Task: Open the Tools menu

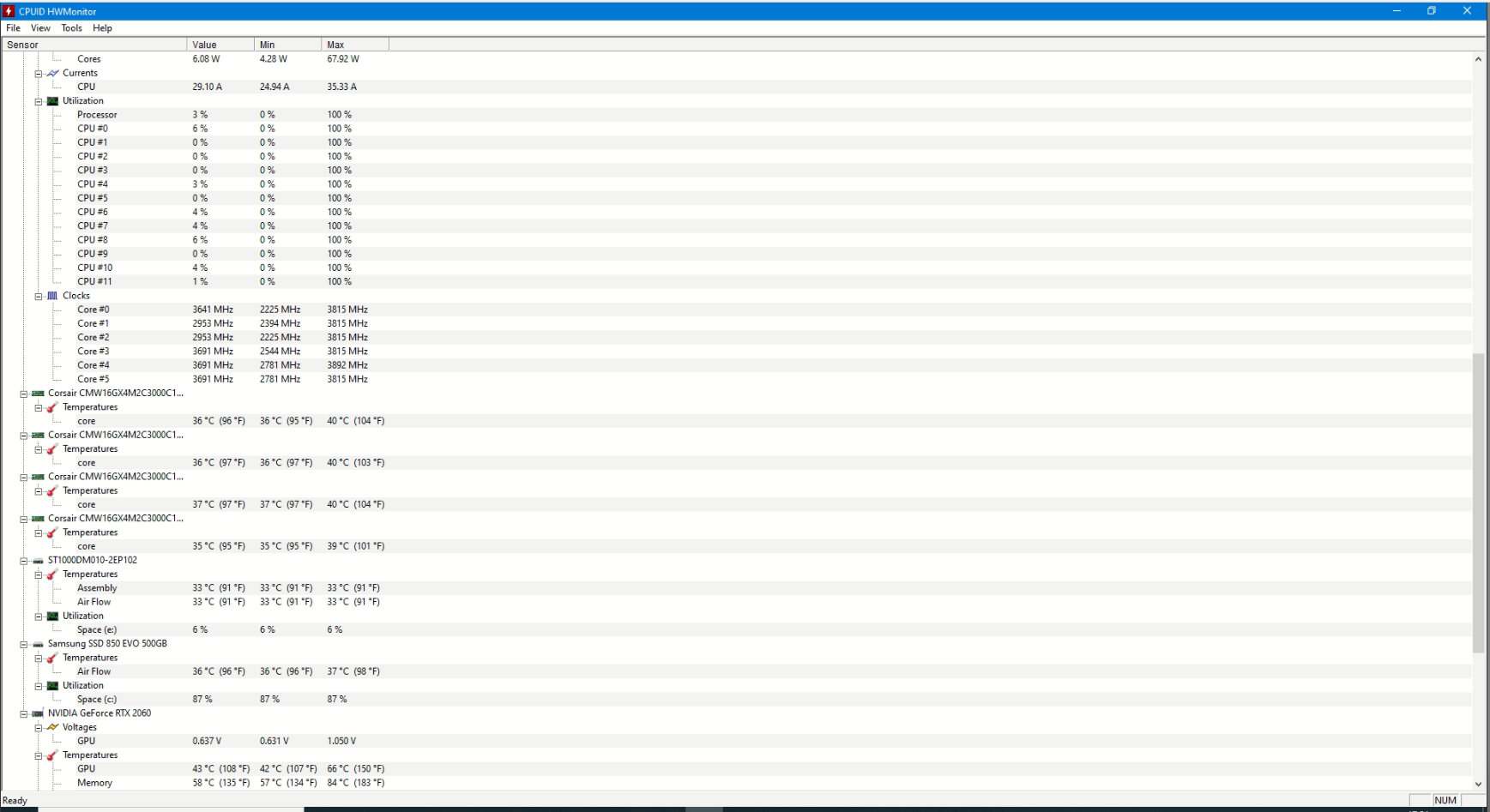Action: tap(72, 28)
